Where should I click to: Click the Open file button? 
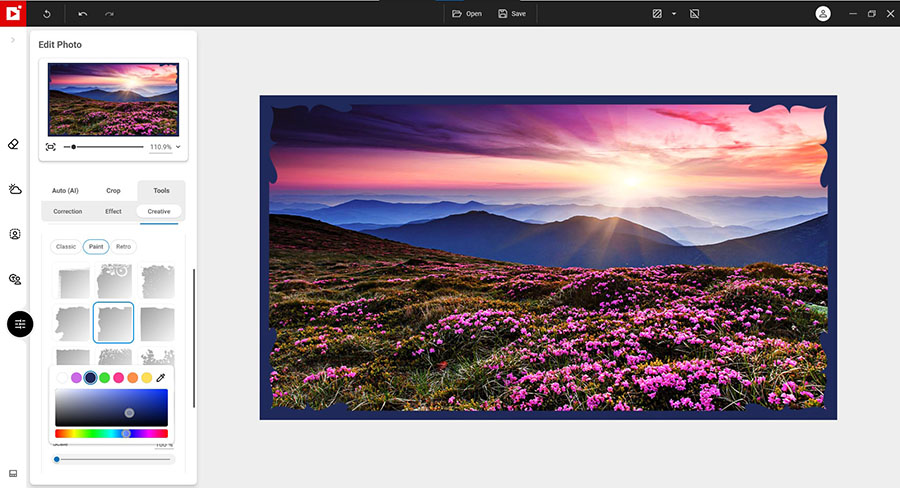(466, 14)
